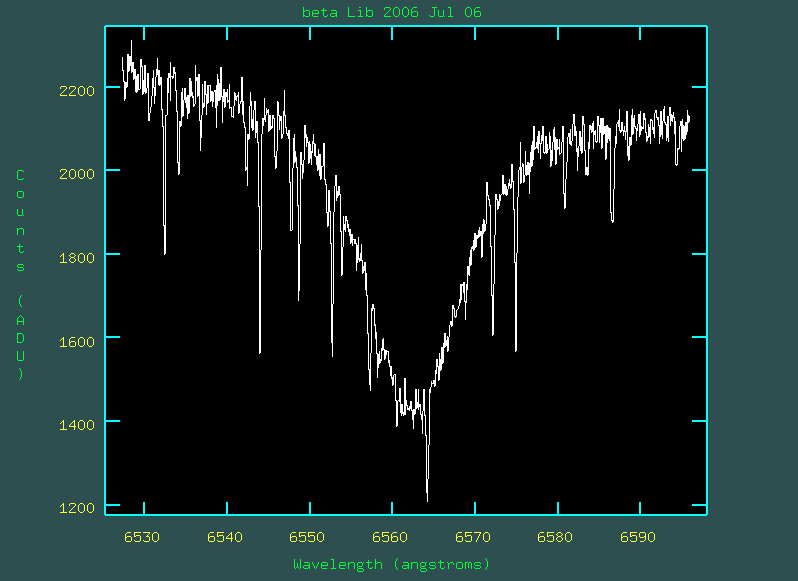Image resolution: width=798 pixels, height=581 pixels.
Task: Click the x-axis label "Wavelength (angstroms)"
Action: pyautogui.click(x=391, y=564)
